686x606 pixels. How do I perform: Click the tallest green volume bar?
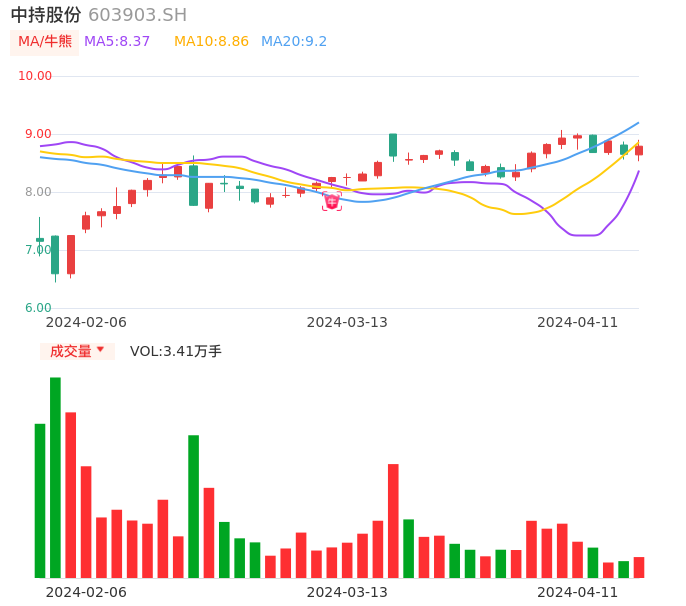coord(55,477)
